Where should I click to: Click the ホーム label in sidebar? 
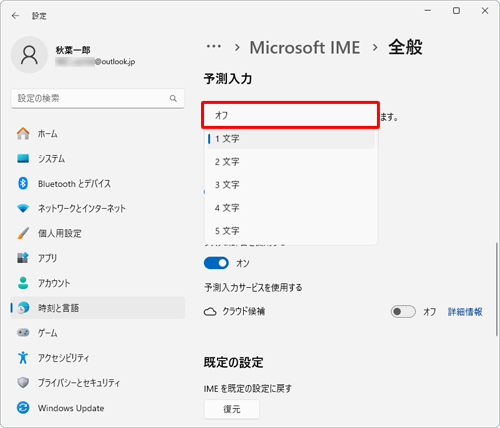(47, 134)
